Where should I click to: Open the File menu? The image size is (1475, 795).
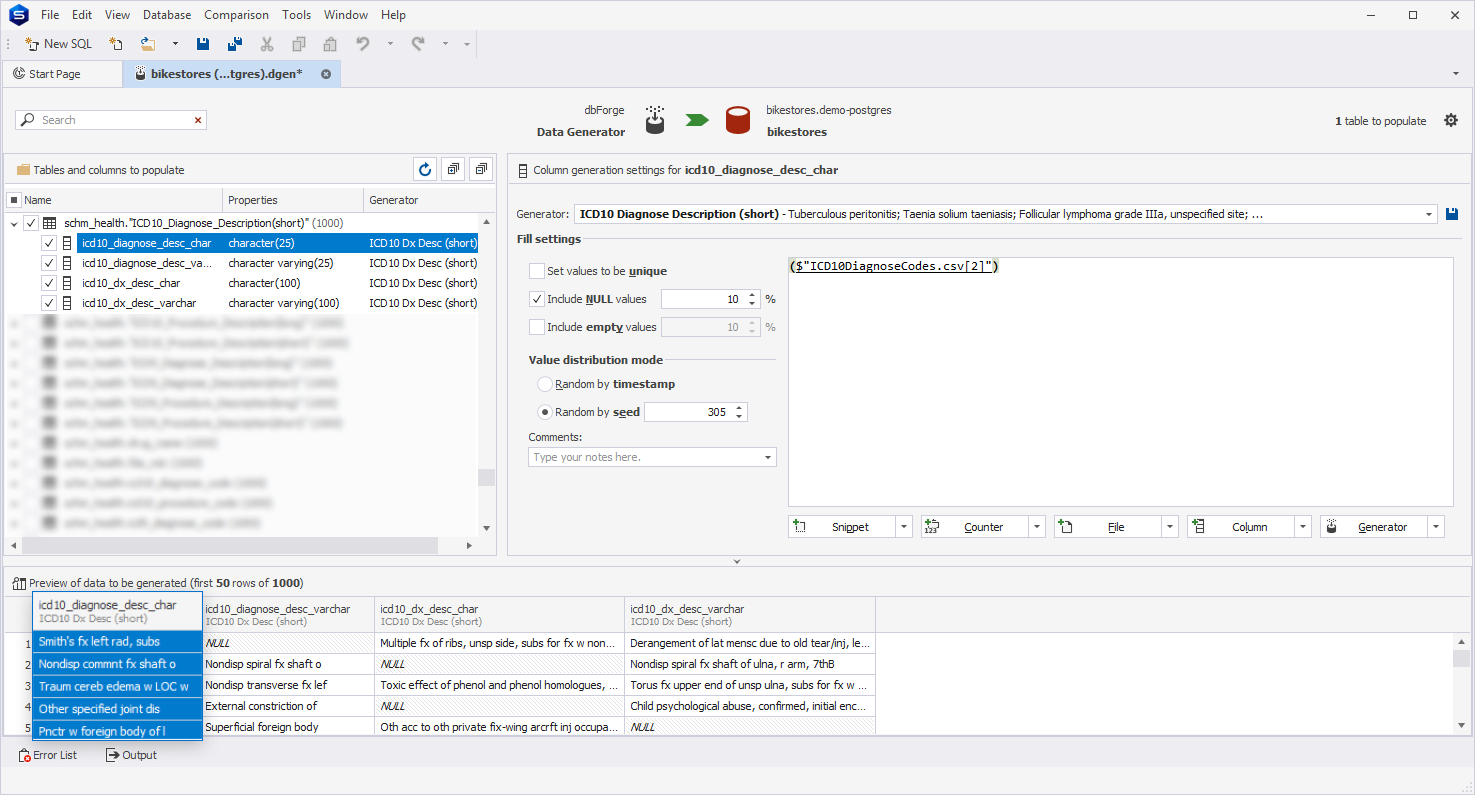coord(50,15)
